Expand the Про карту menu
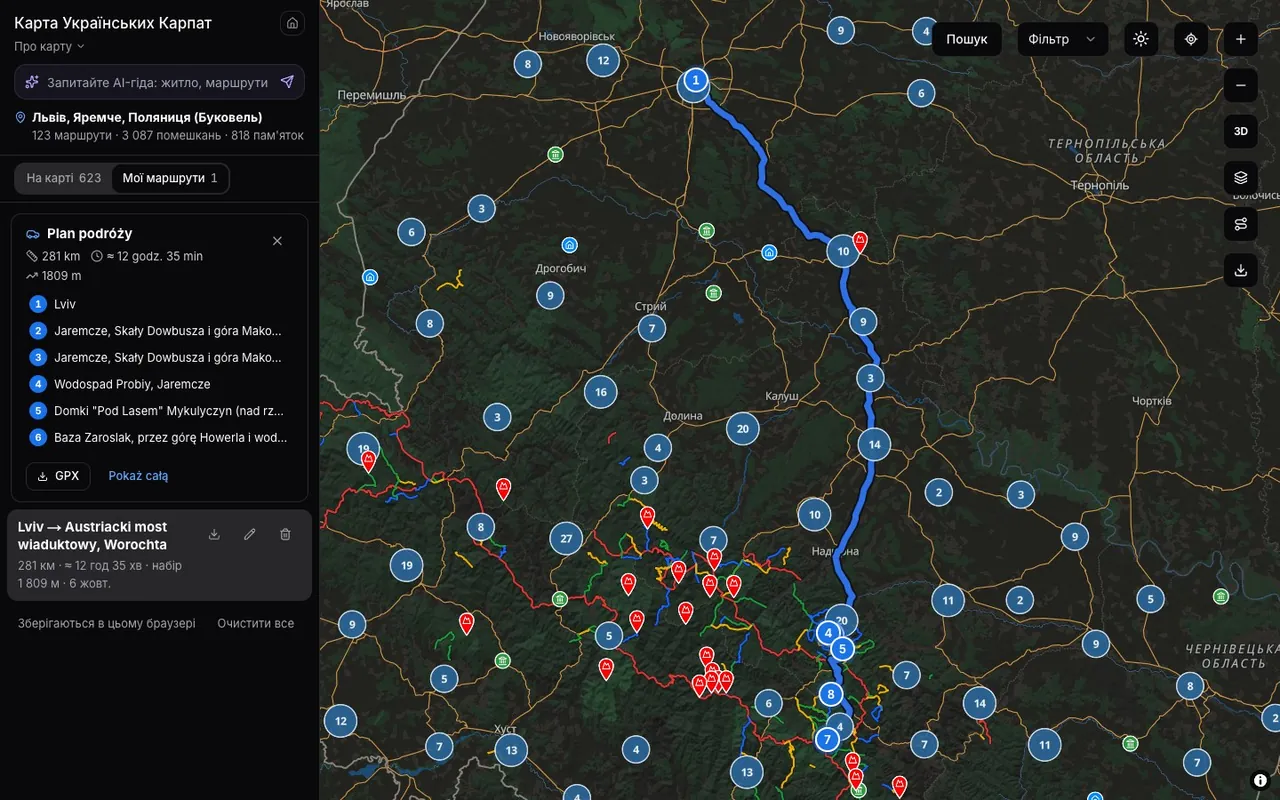 [50, 46]
